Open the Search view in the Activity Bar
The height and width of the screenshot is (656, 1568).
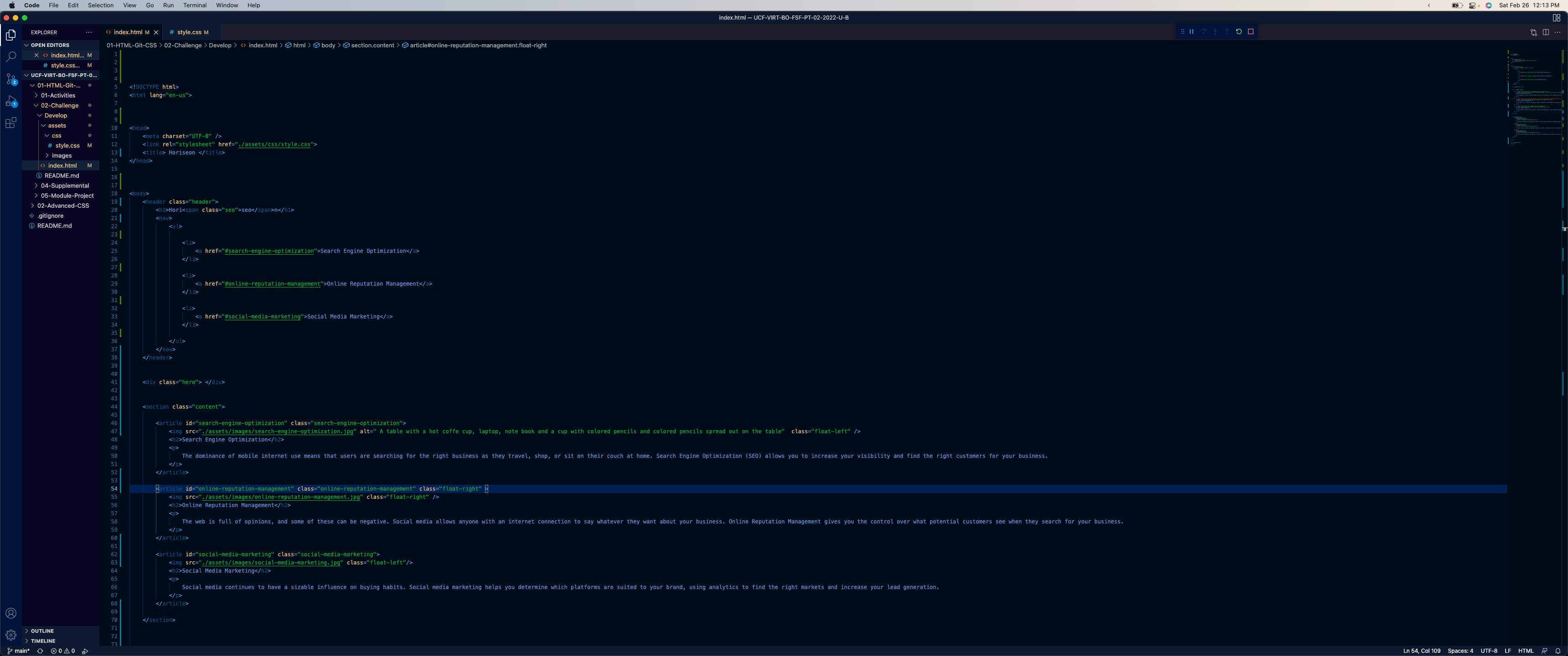tap(11, 56)
